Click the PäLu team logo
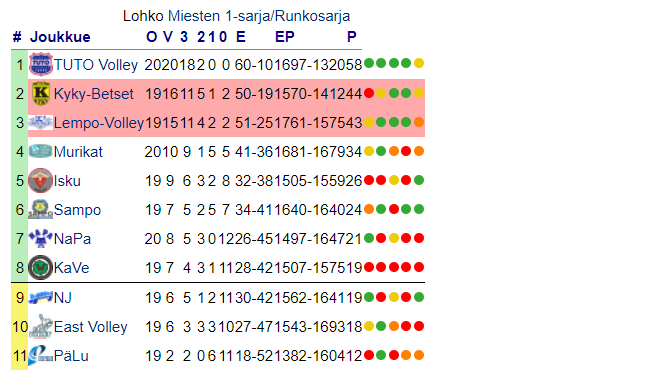This screenshot has width=657, height=372. pyautogui.click(x=41, y=356)
